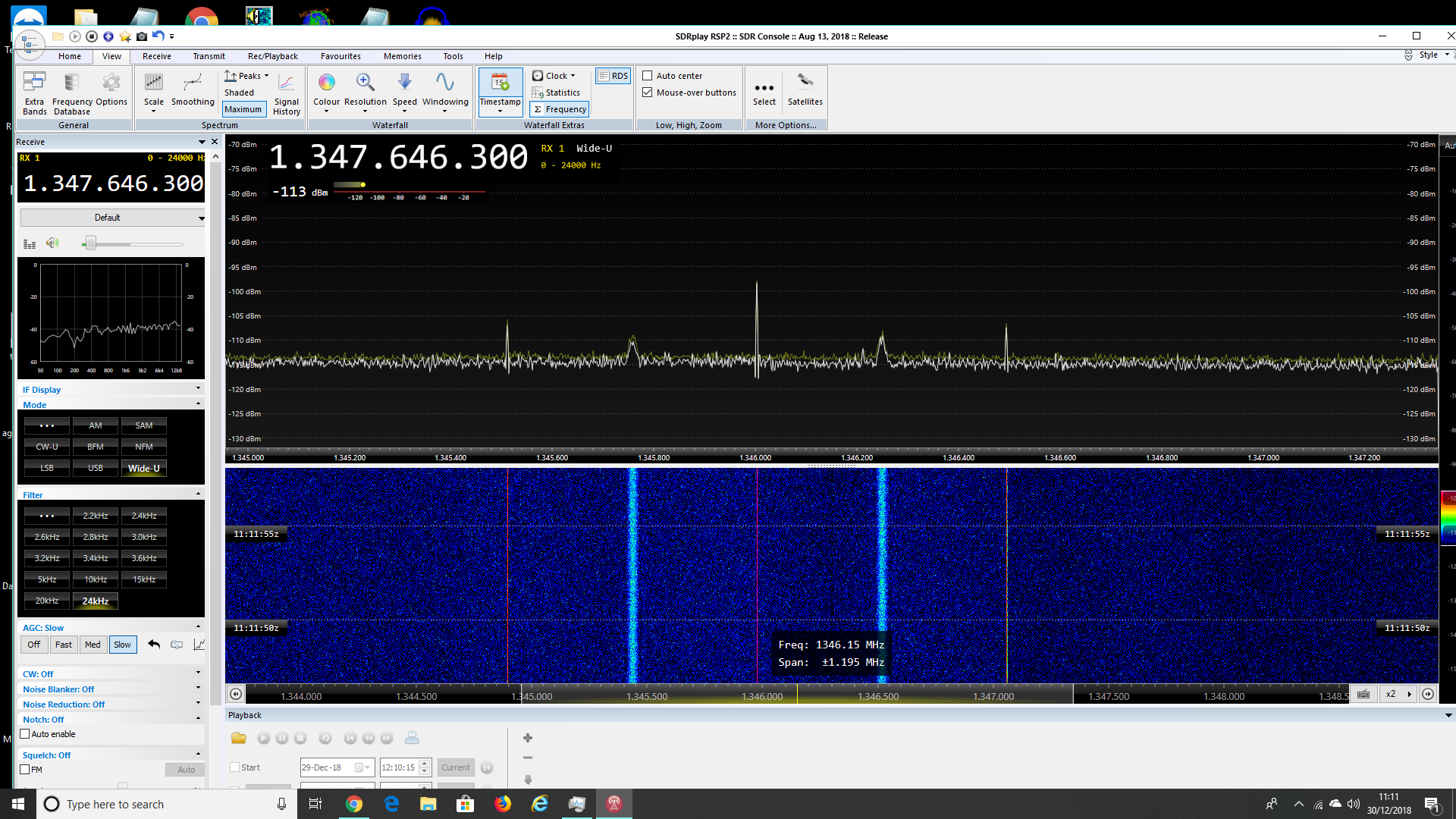1456x819 pixels.
Task: Open the AGC graph icon
Action: tap(199, 645)
